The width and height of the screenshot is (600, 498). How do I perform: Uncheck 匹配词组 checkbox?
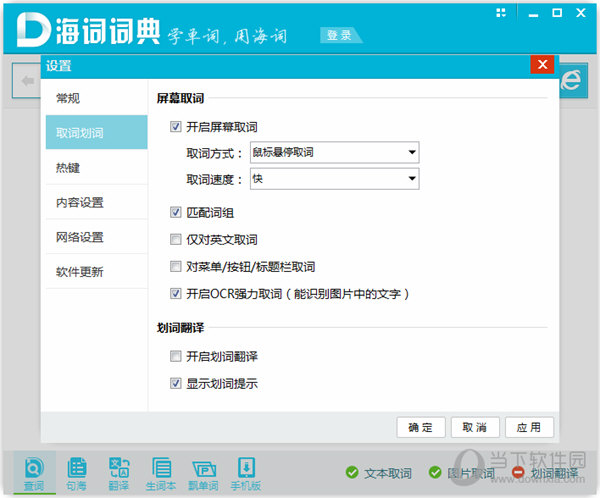tap(176, 212)
